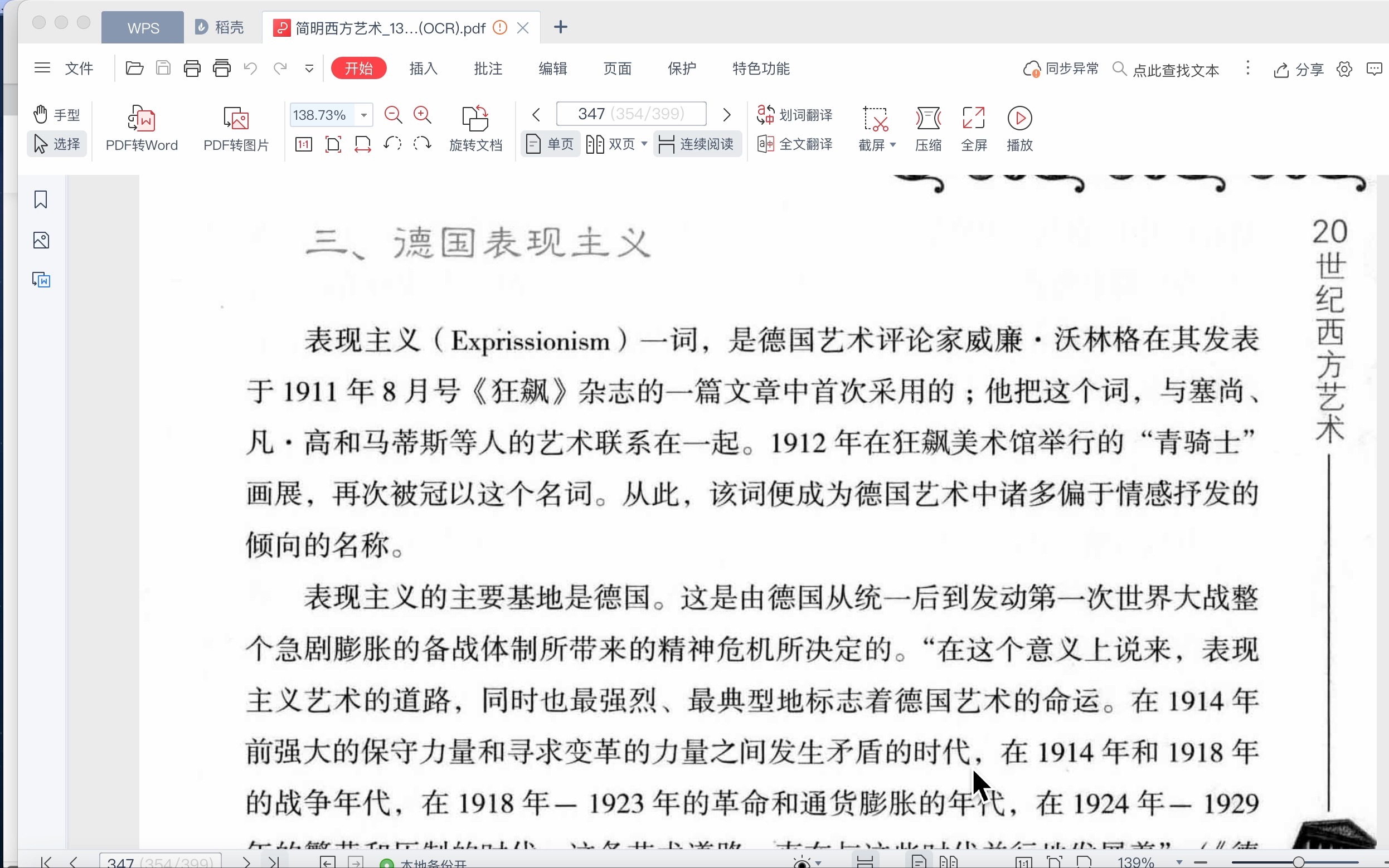Viewport: 1389px width, 868px height.
Task: Select the hand tool (手型)
Action: point(56,115)
